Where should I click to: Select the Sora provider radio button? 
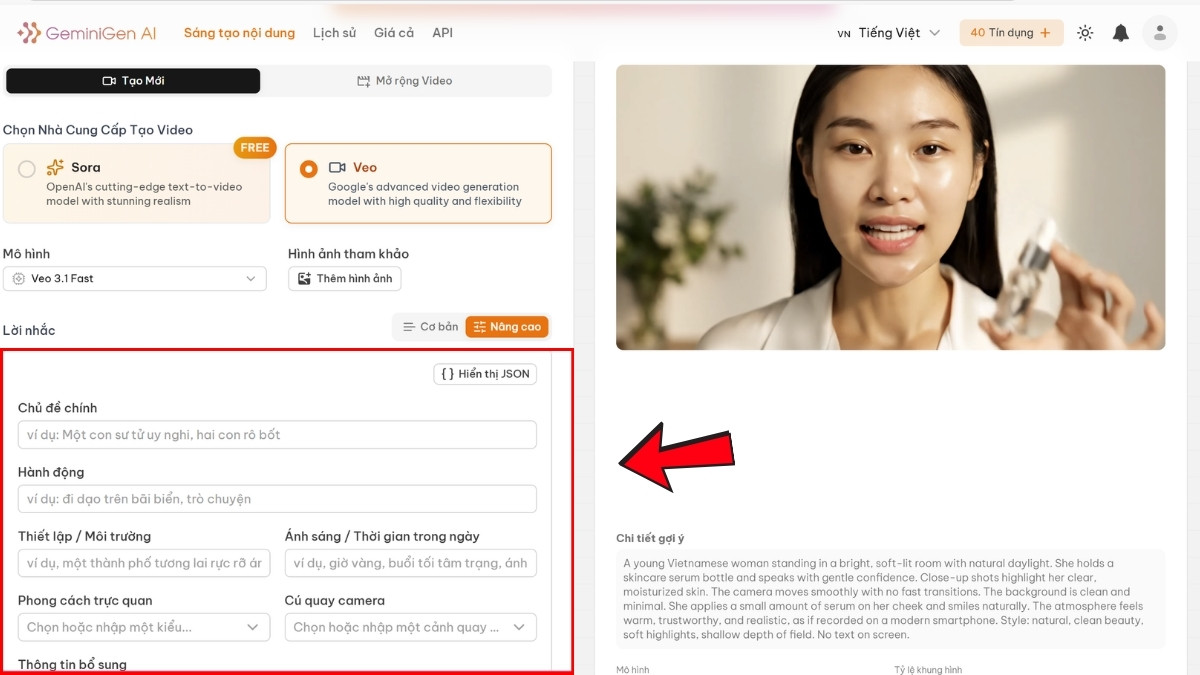point(26,169)
